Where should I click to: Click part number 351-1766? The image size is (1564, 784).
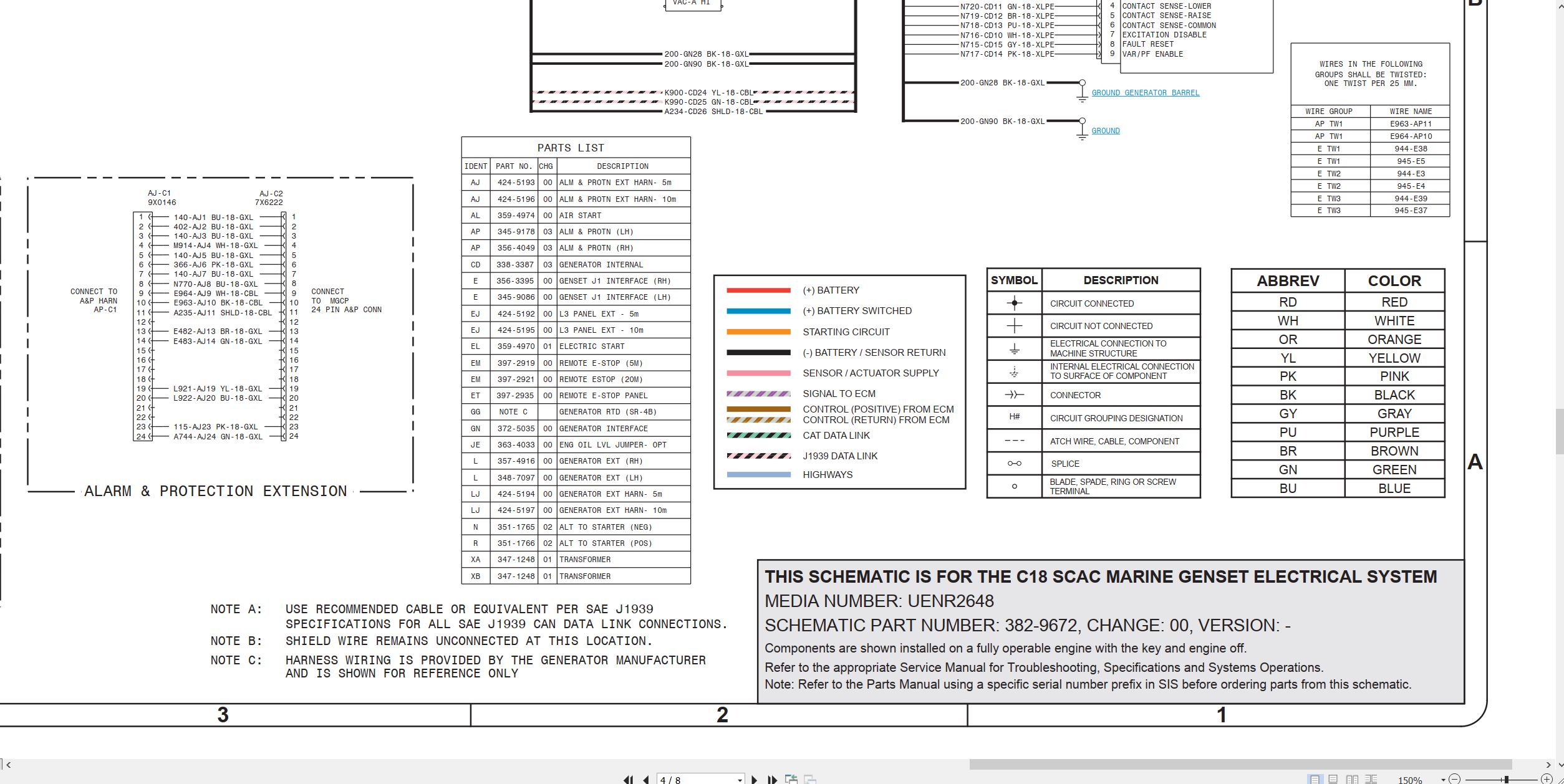click(x=516, y=543)
